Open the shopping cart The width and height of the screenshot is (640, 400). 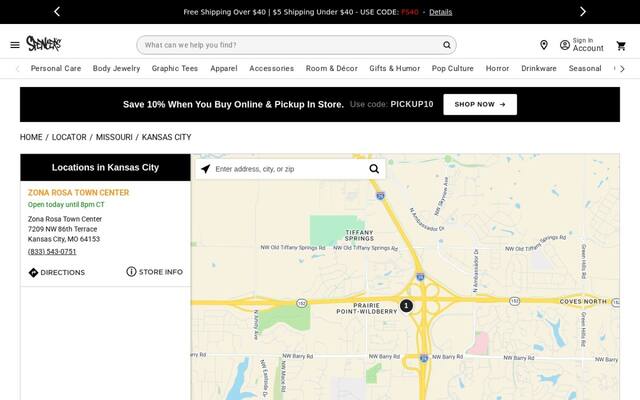point(621,46)
